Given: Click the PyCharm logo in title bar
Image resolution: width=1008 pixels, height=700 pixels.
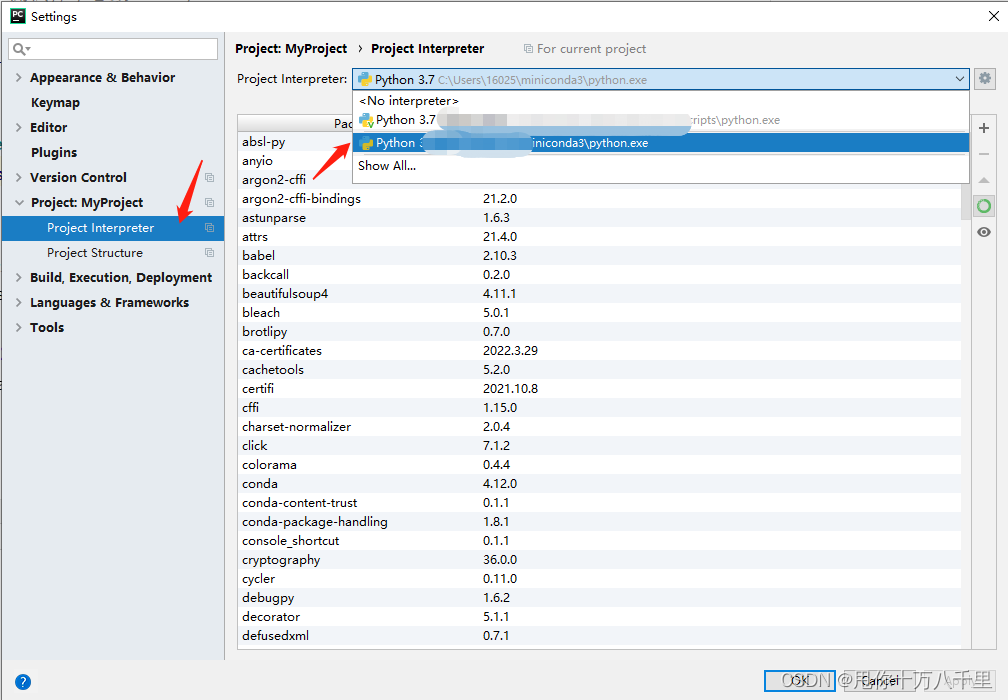Looking at the screenshot, I should pos(18,16).
